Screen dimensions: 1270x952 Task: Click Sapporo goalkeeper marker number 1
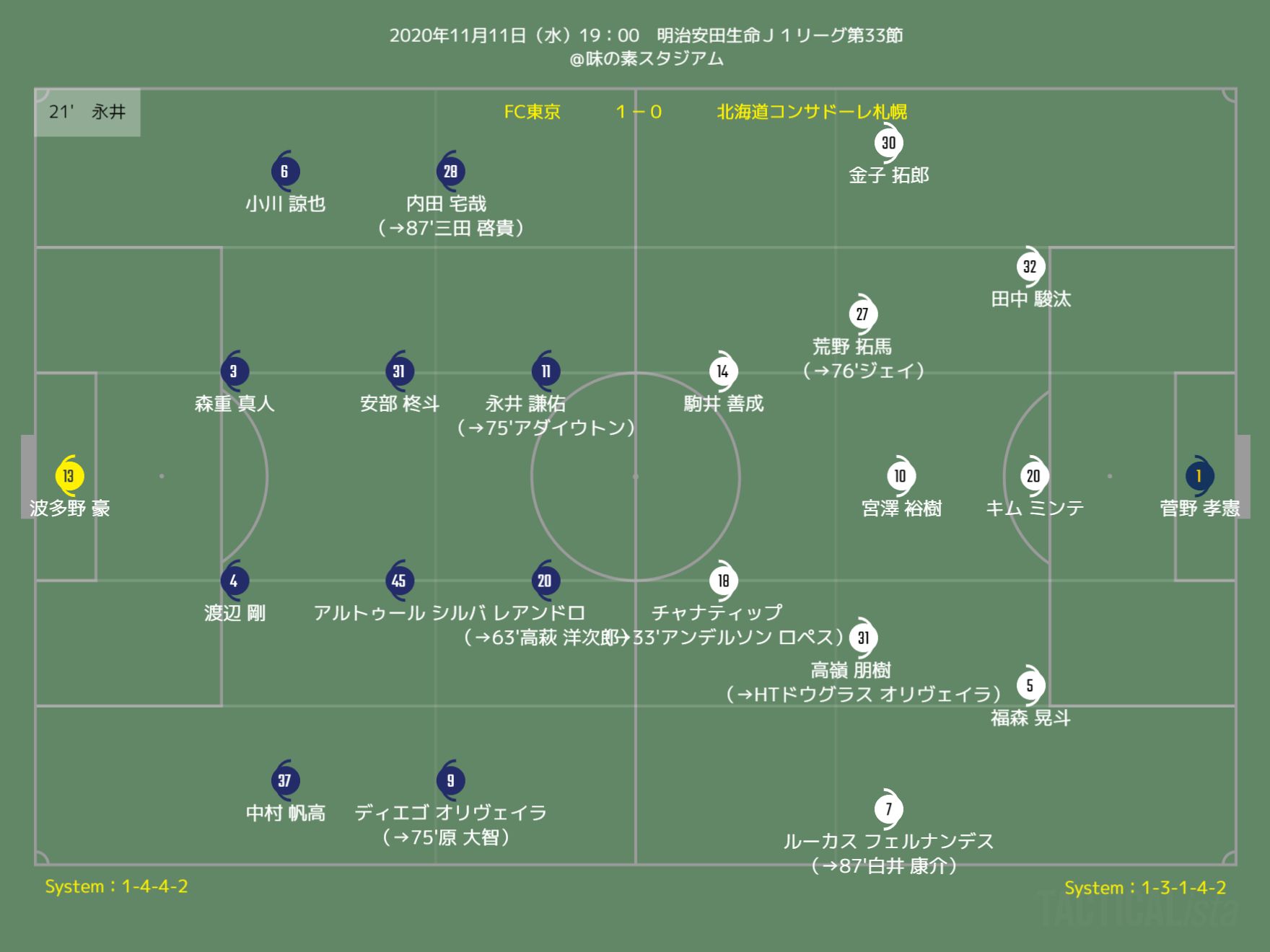tap(1199, 476)
